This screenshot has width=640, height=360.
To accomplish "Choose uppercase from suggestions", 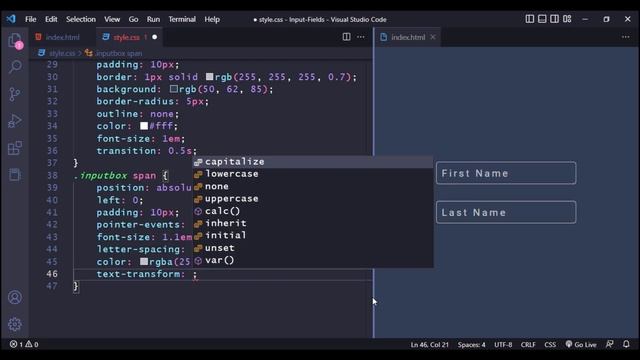I will coord(313,199).
